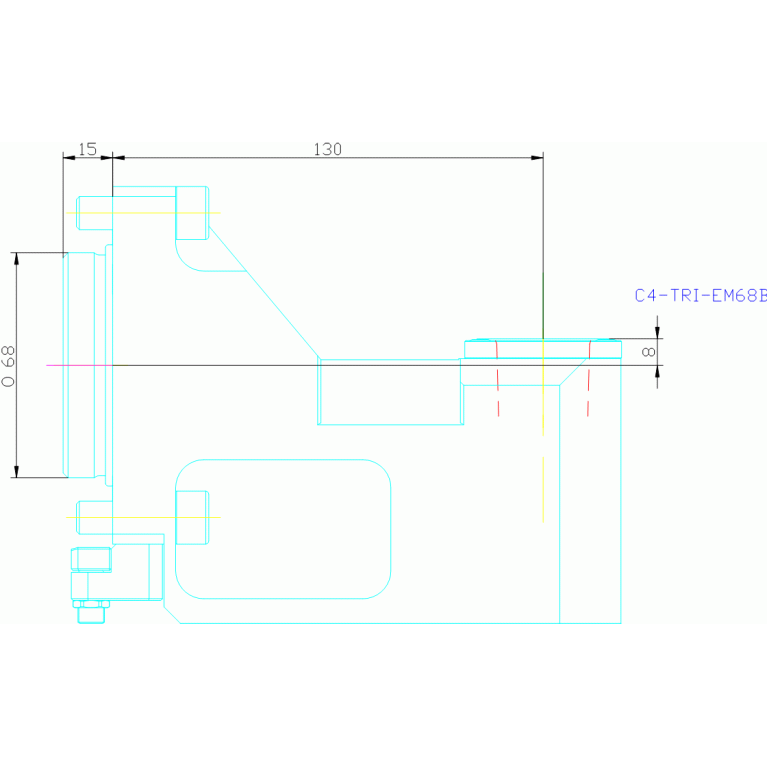Select the long yellow vertical centerline

[x=543, y=480]
